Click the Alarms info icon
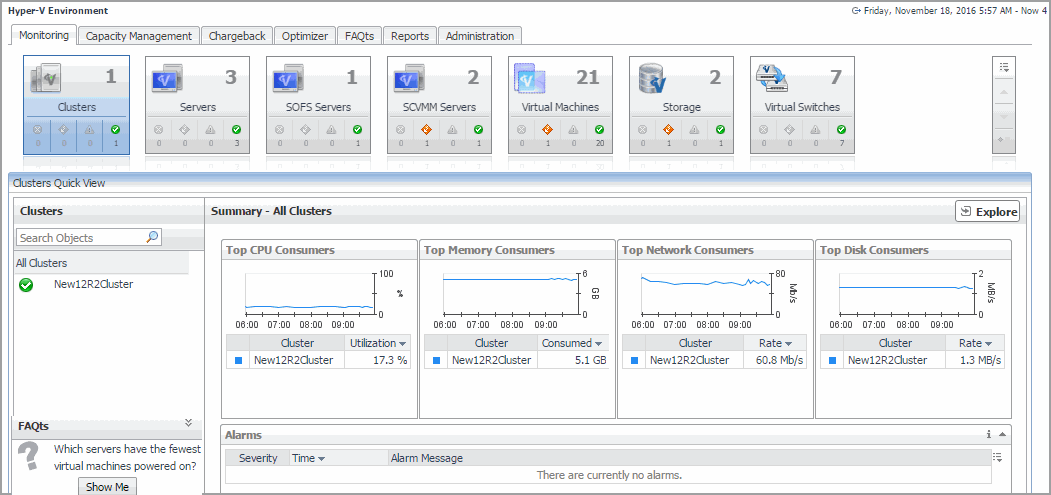 (x=989, y=434)
